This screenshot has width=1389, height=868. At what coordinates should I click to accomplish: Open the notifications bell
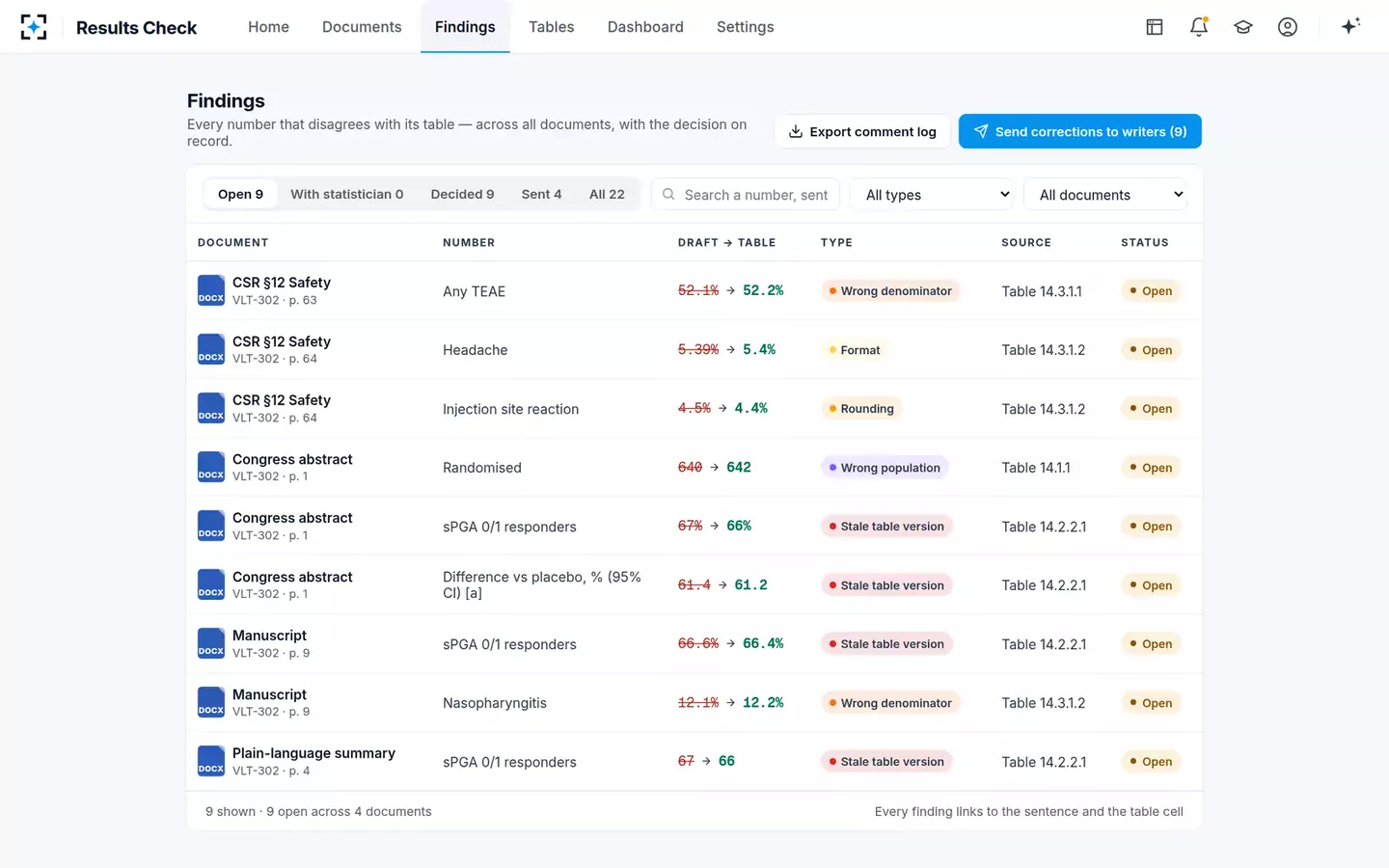[x=1199, y=27]
